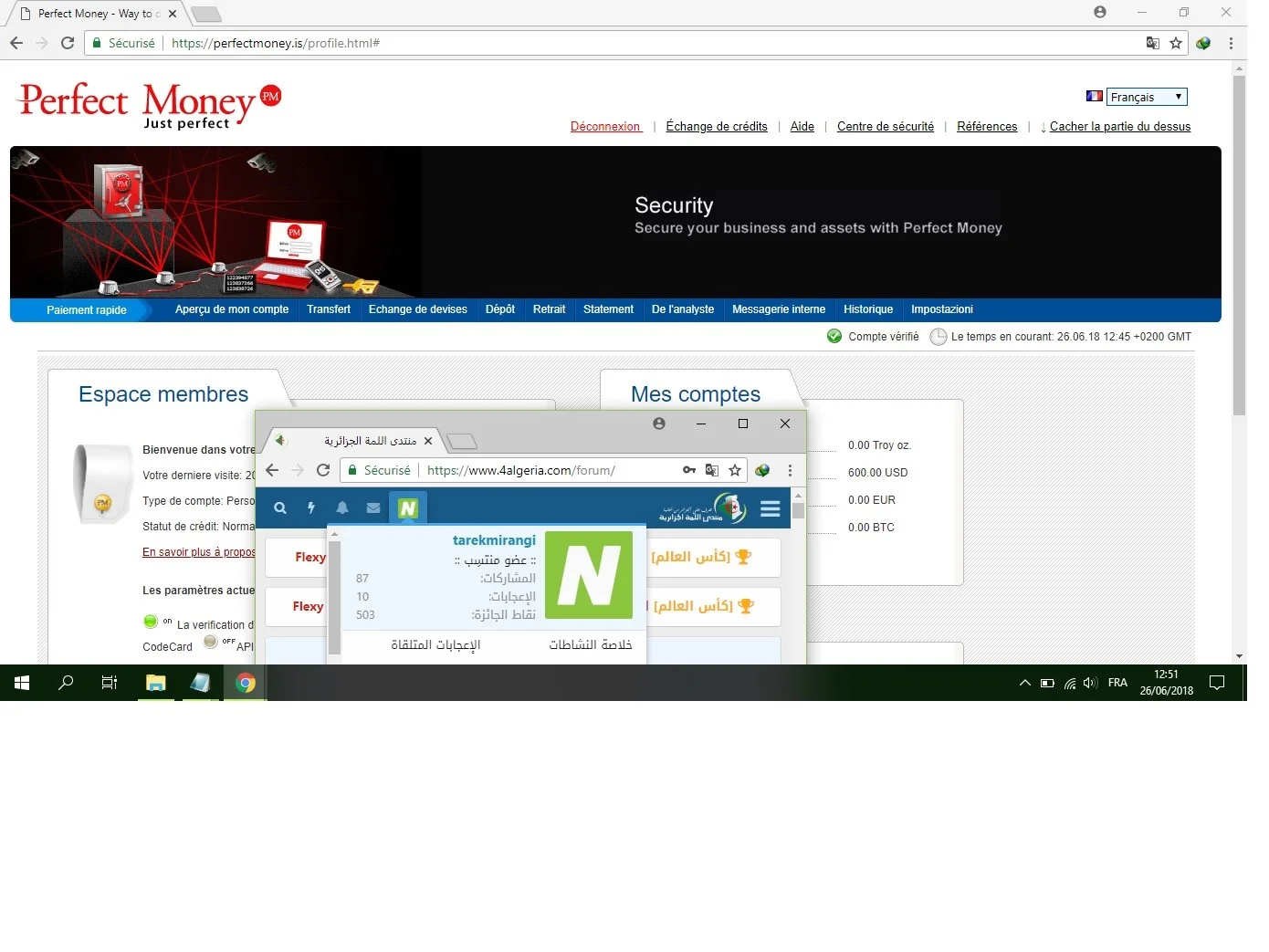Open forum notifications bell icon
This screenshot has width=1269, height=952.
(342, 508)
